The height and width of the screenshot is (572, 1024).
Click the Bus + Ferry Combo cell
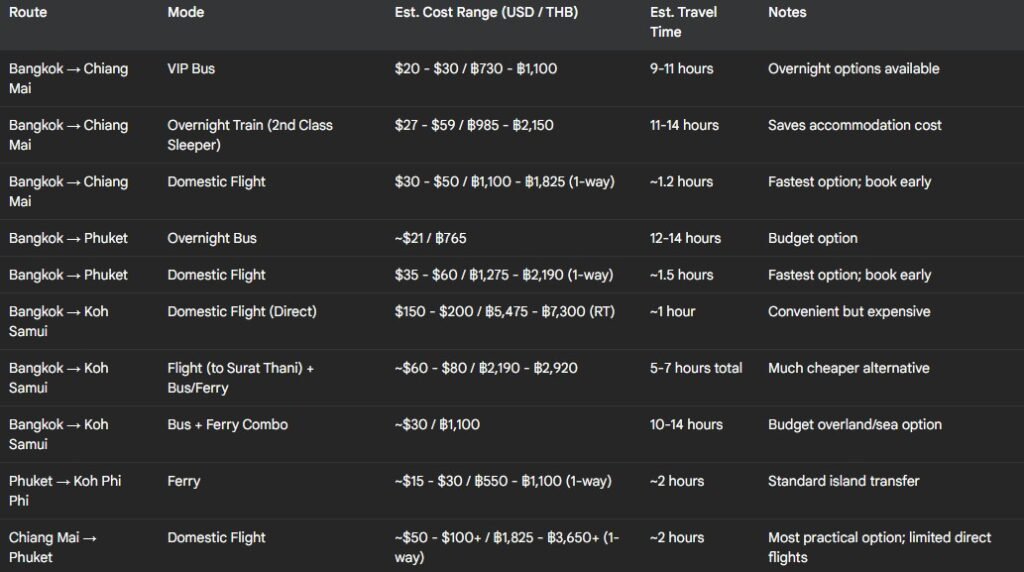227,424
